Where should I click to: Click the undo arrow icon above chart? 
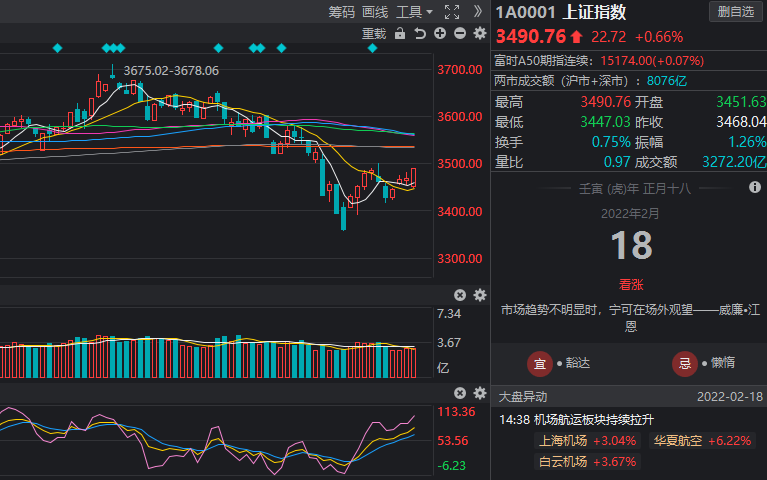click(x=420, y=33)
